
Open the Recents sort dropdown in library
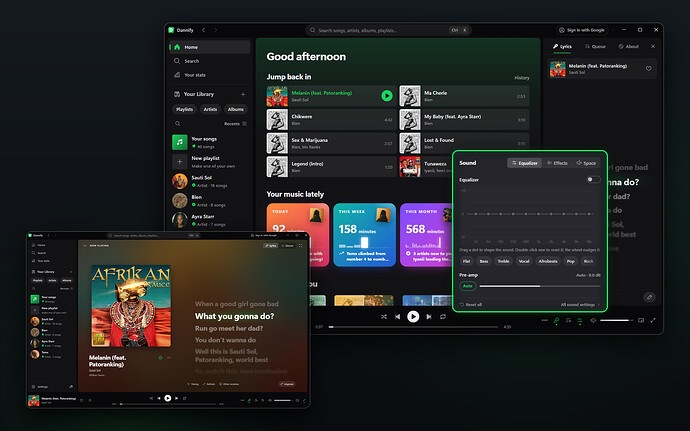[x=235, y=124]
